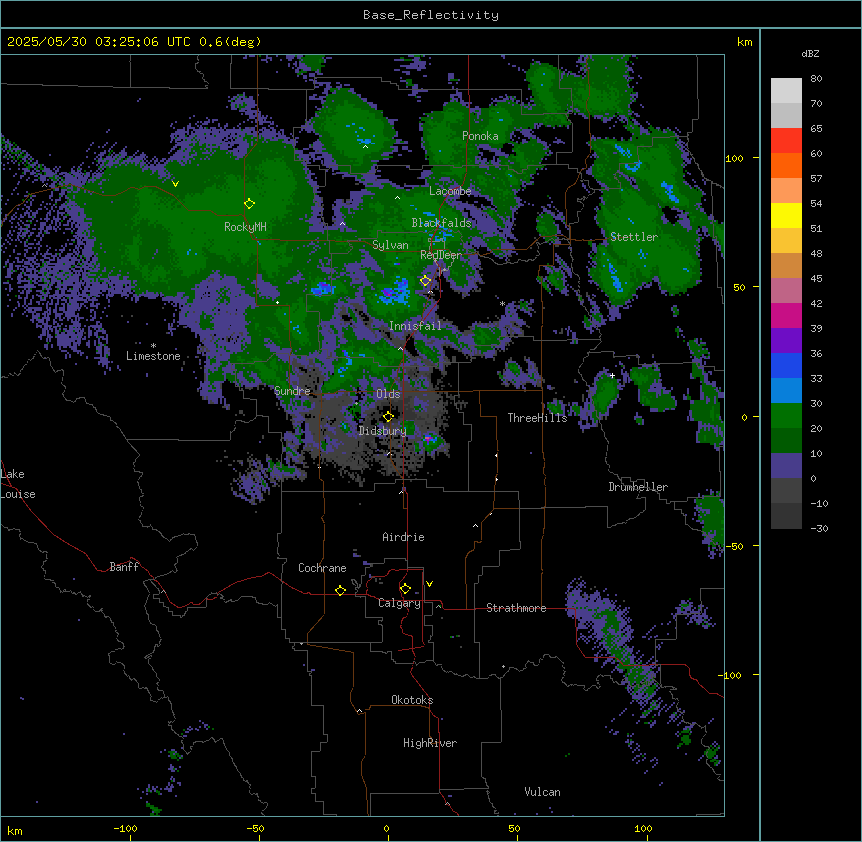Click the Didsbury label
The width and height of the screenshot is (862, 842).
pyautogui.click(x=383, y=431)
